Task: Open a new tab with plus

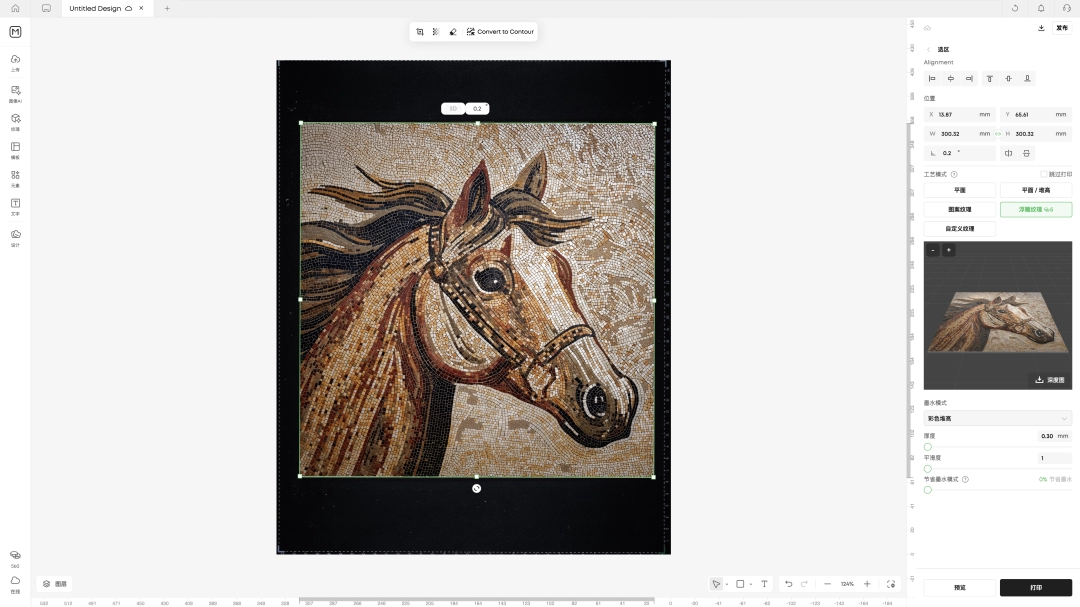Action: coord(167,8)
